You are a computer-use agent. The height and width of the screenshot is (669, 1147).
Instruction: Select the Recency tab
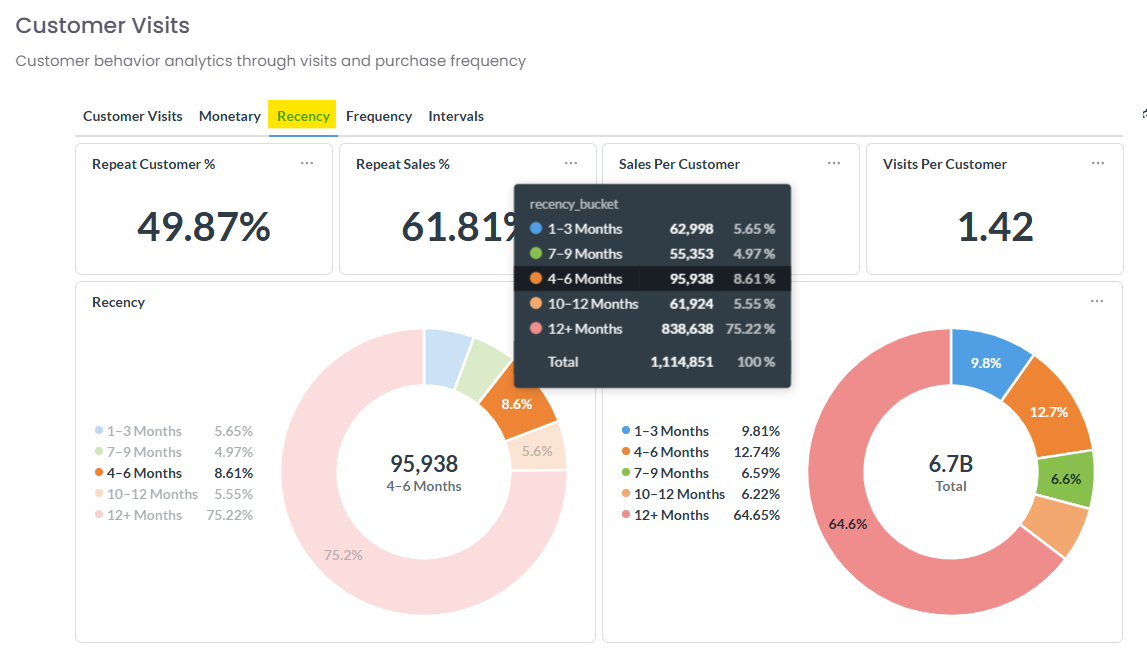click(x=303, y=116)
